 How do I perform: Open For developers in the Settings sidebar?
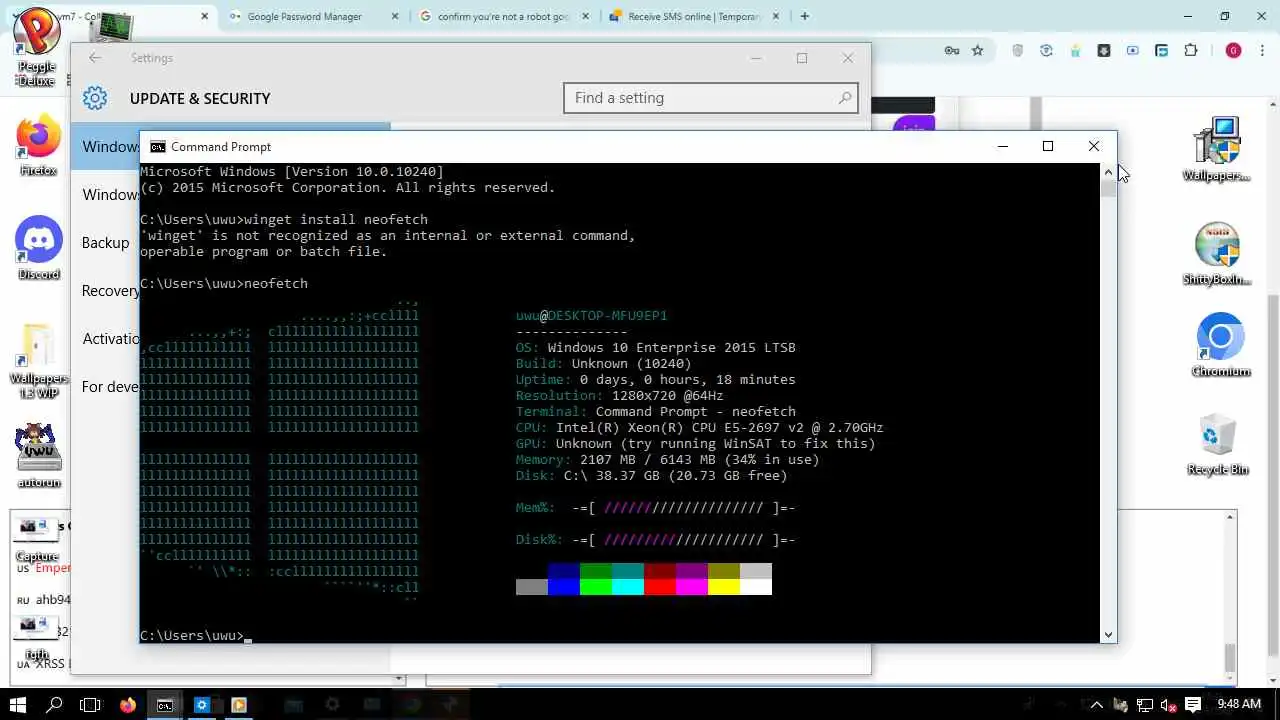(106, 387)
